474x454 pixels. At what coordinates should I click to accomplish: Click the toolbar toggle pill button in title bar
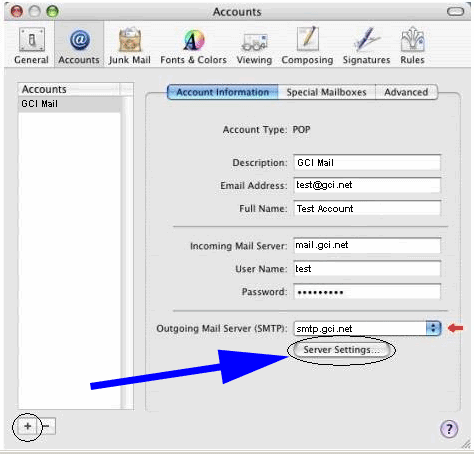455,12
